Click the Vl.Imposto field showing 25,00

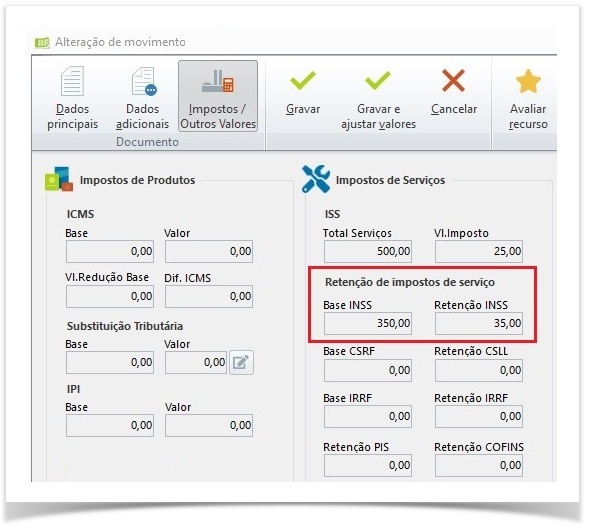coord(479,252)
